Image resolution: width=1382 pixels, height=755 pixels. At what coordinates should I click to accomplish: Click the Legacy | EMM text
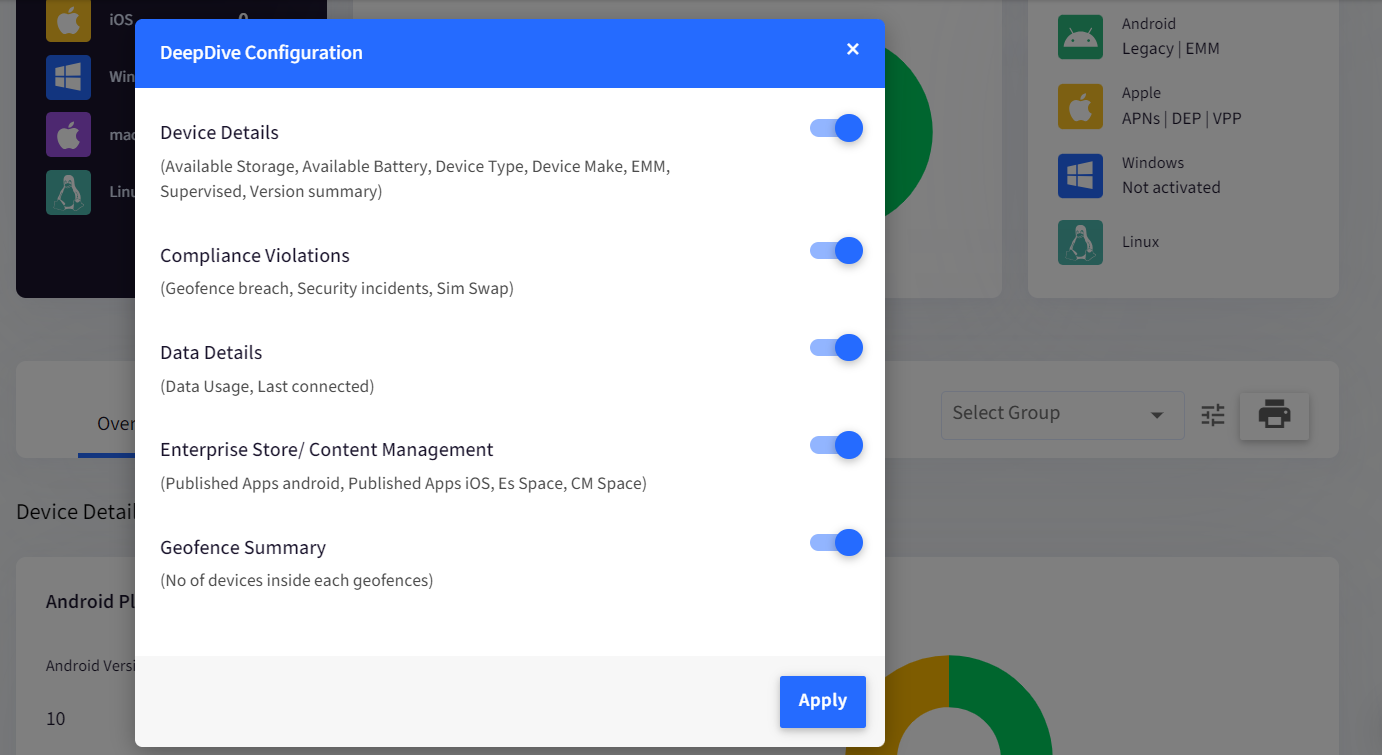coord(1171,49)
